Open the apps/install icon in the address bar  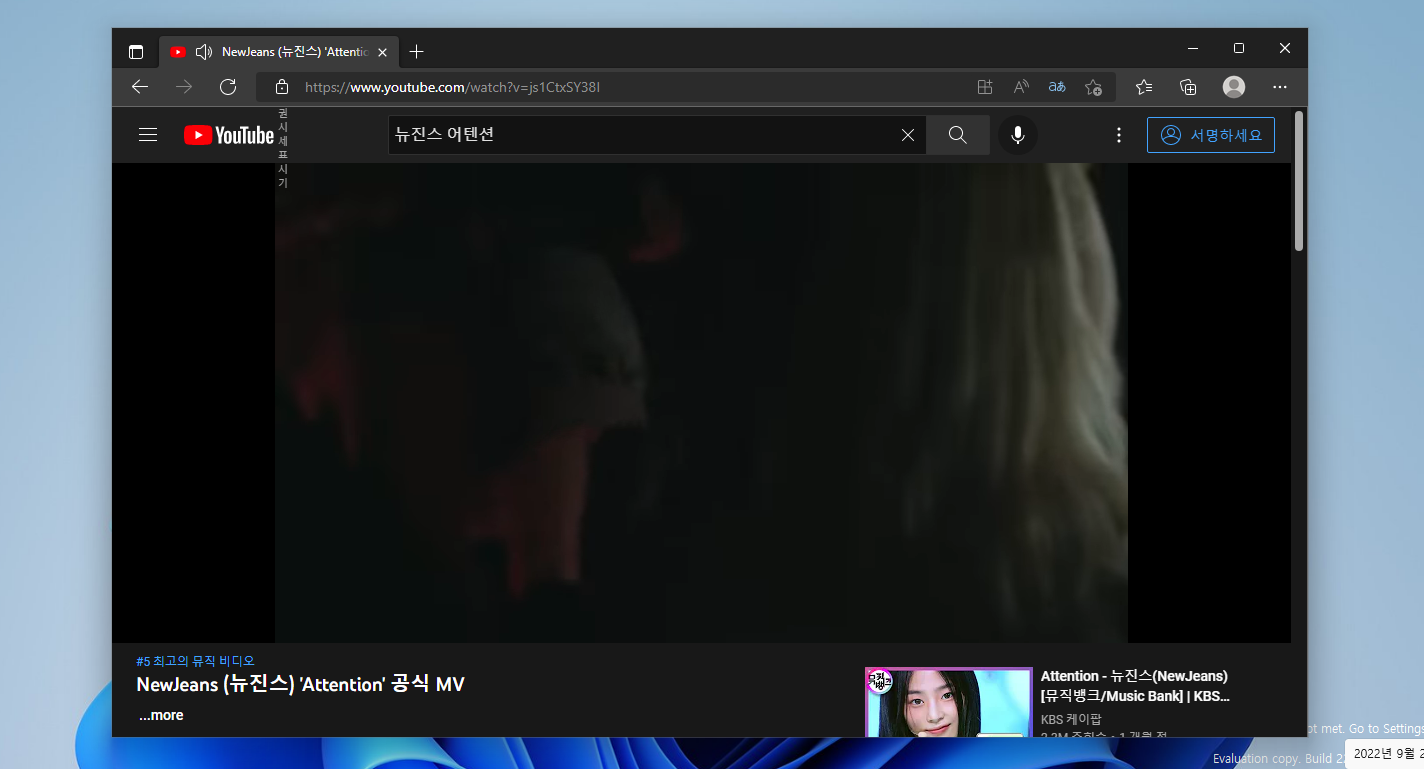pyautogui.click(x=985, y=87)
